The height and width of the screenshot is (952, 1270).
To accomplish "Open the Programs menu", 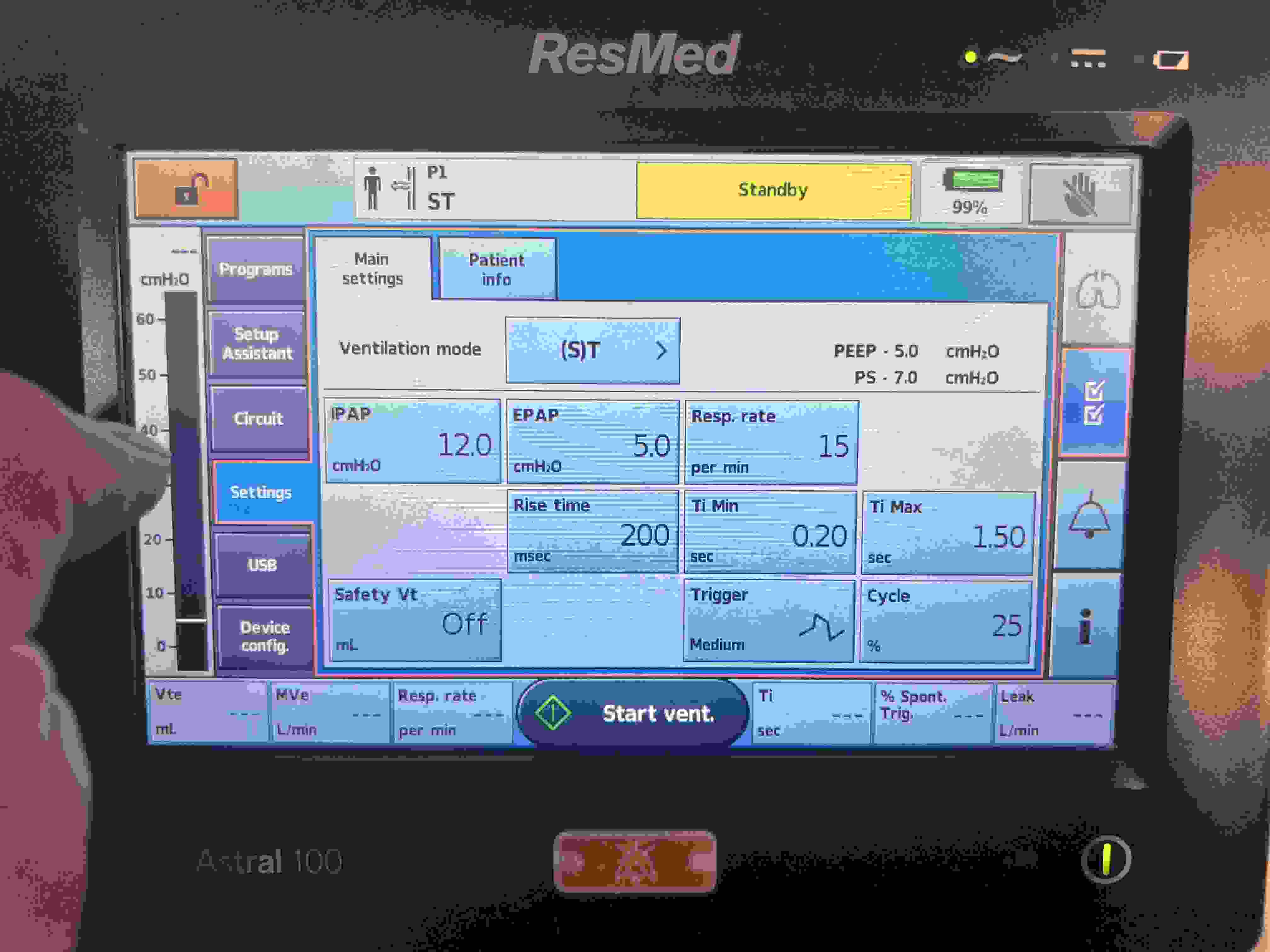I will click(x=256, y=269).
